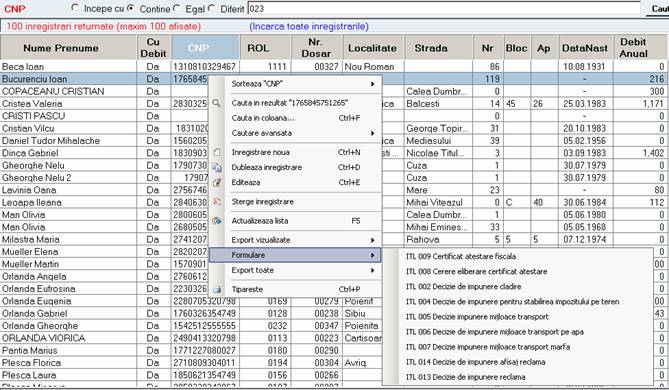This screenshot has width=669, height=390.
Task: Choose Dubleaza inregistrare menu entry
Action: 295,167
